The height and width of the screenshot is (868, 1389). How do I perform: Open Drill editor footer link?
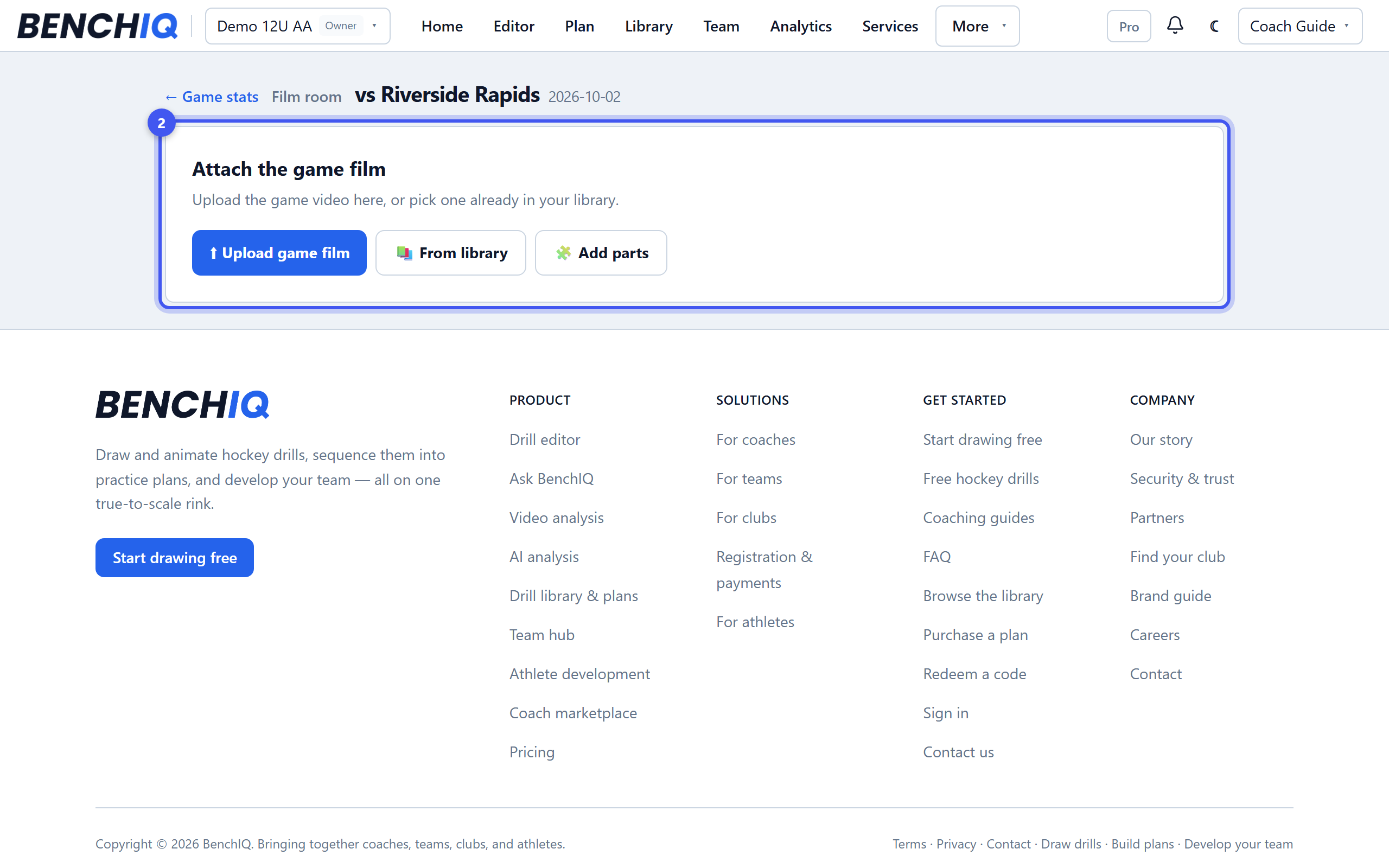[545, 439]
